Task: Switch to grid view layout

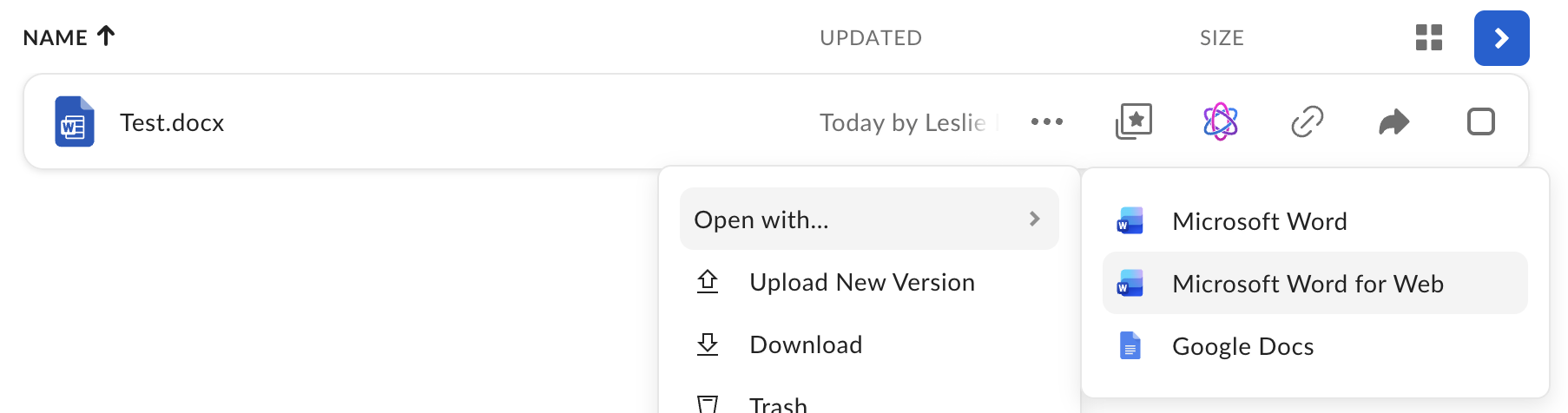Action: click(x=1428, y=38)
